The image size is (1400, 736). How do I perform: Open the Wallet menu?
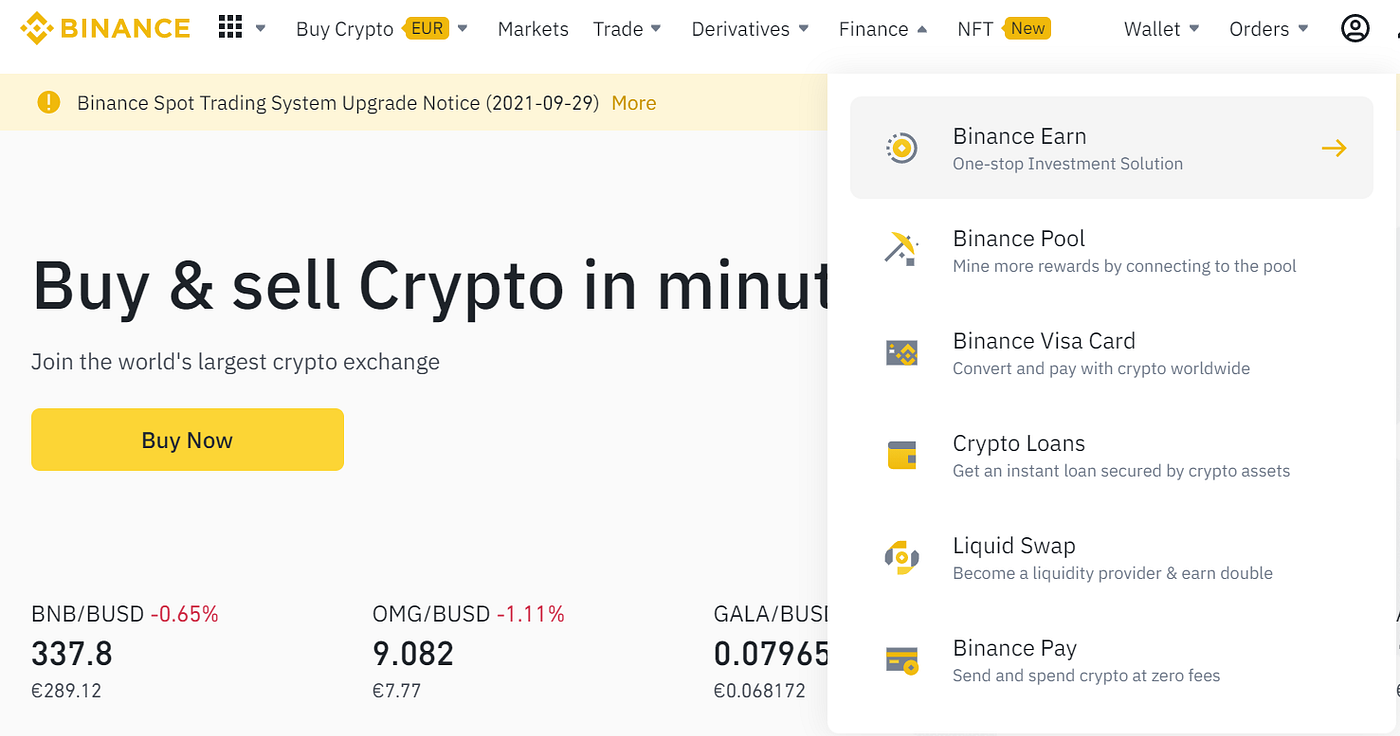(x=1152, y=29)
